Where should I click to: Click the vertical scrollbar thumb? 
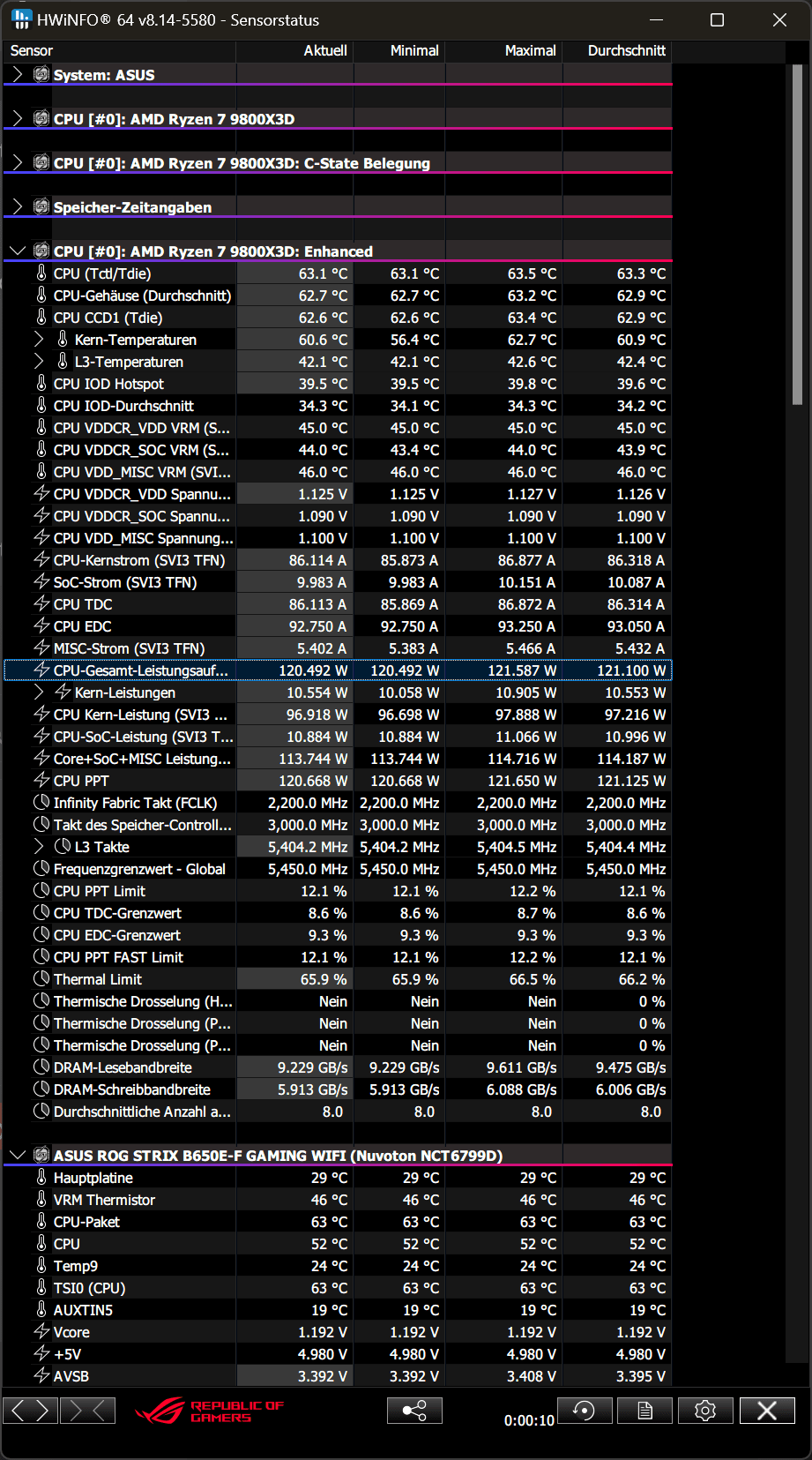point(798,234)
